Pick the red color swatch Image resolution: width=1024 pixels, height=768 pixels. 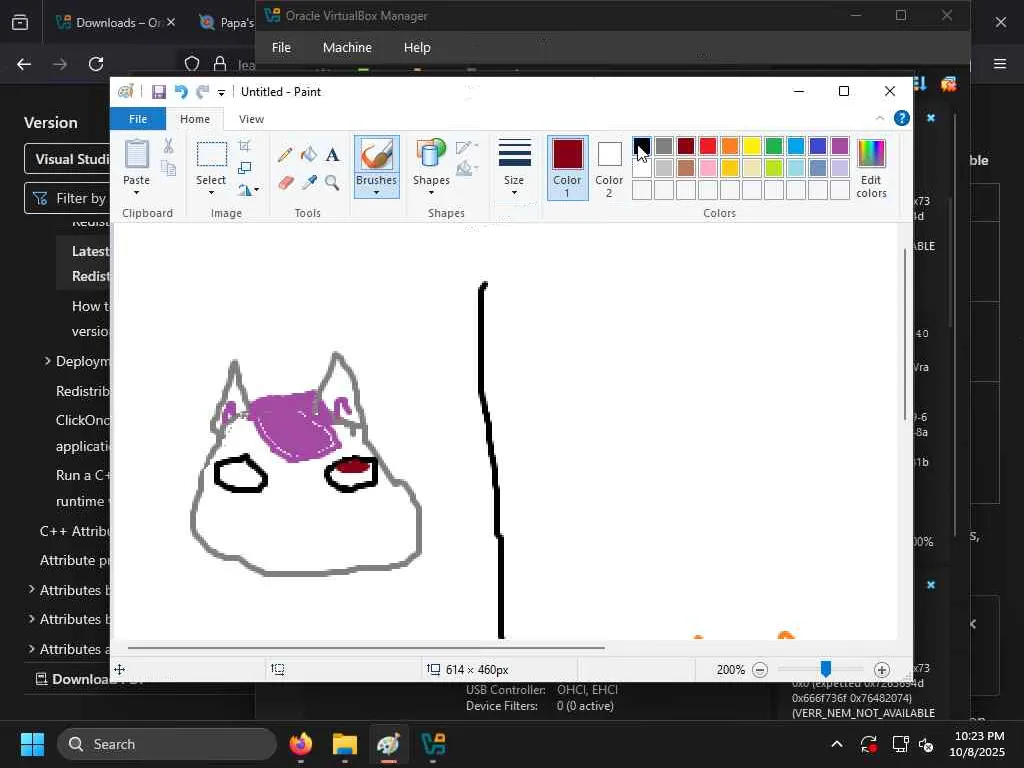(707, 146)
